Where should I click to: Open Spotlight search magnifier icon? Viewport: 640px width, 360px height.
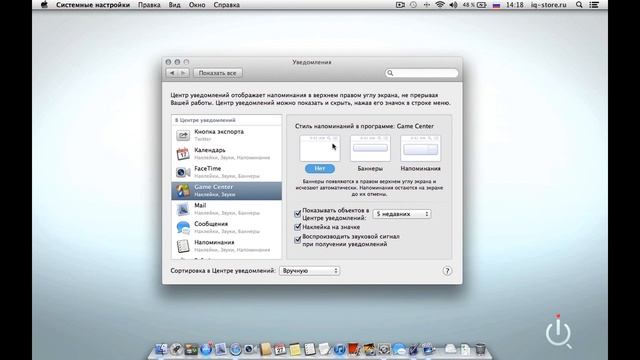pyautogui.click(x=579, y=5)
